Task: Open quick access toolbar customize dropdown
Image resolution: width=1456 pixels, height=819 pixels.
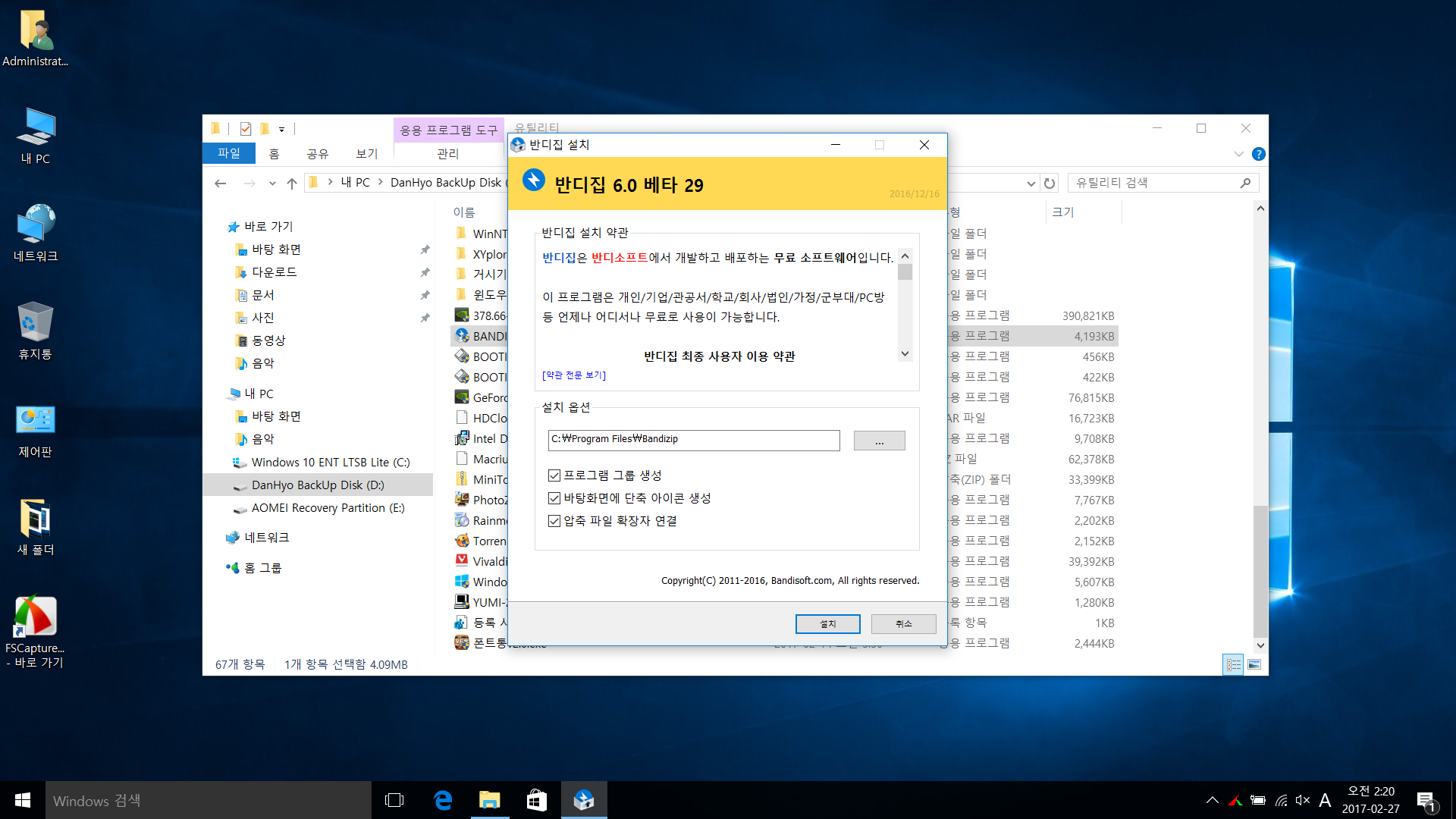Action: point(281,129)
